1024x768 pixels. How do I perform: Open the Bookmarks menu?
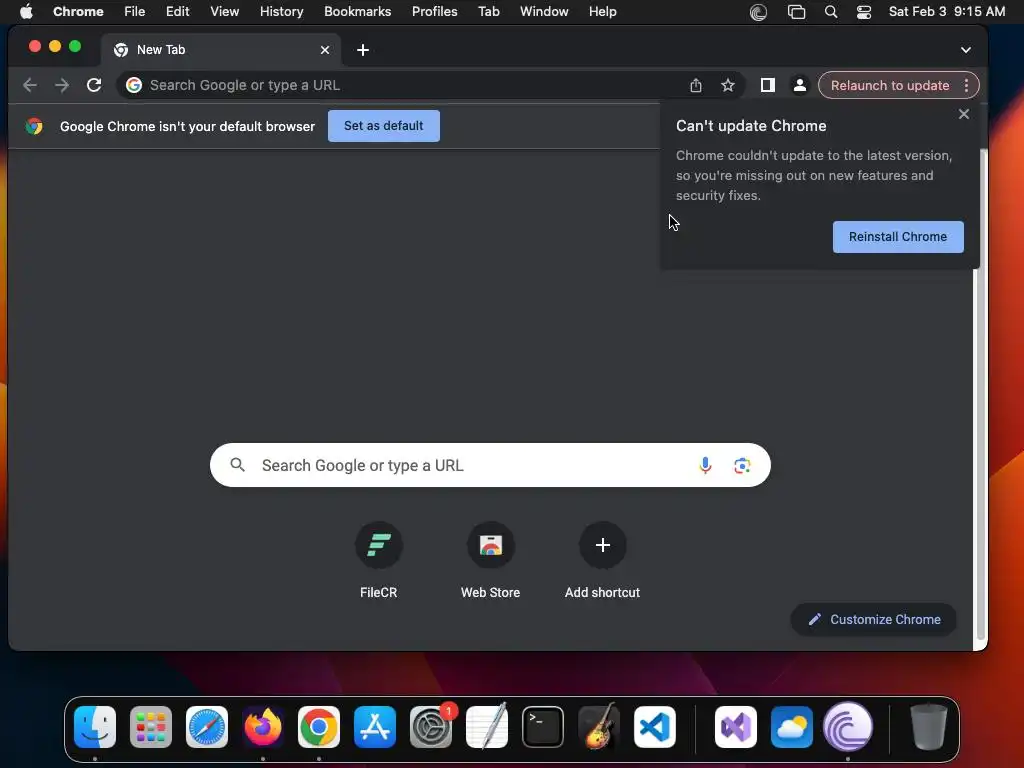(357, 11)
